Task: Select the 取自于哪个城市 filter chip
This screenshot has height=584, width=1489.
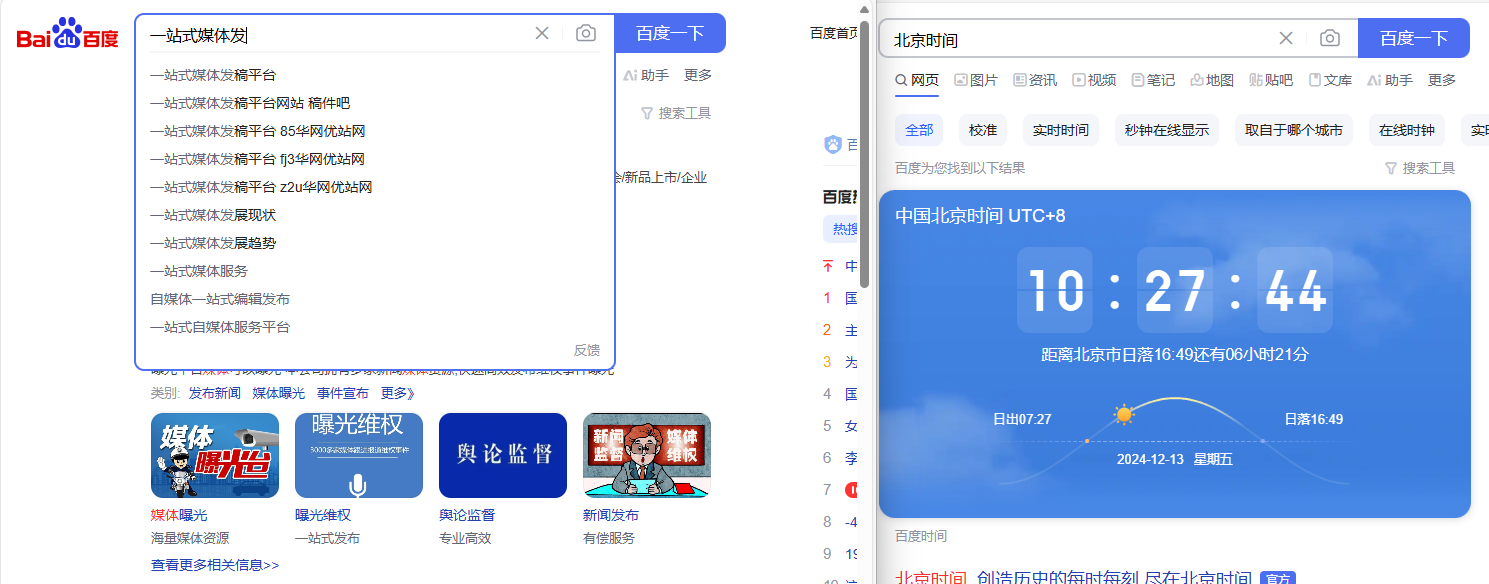Action: 1294,130
